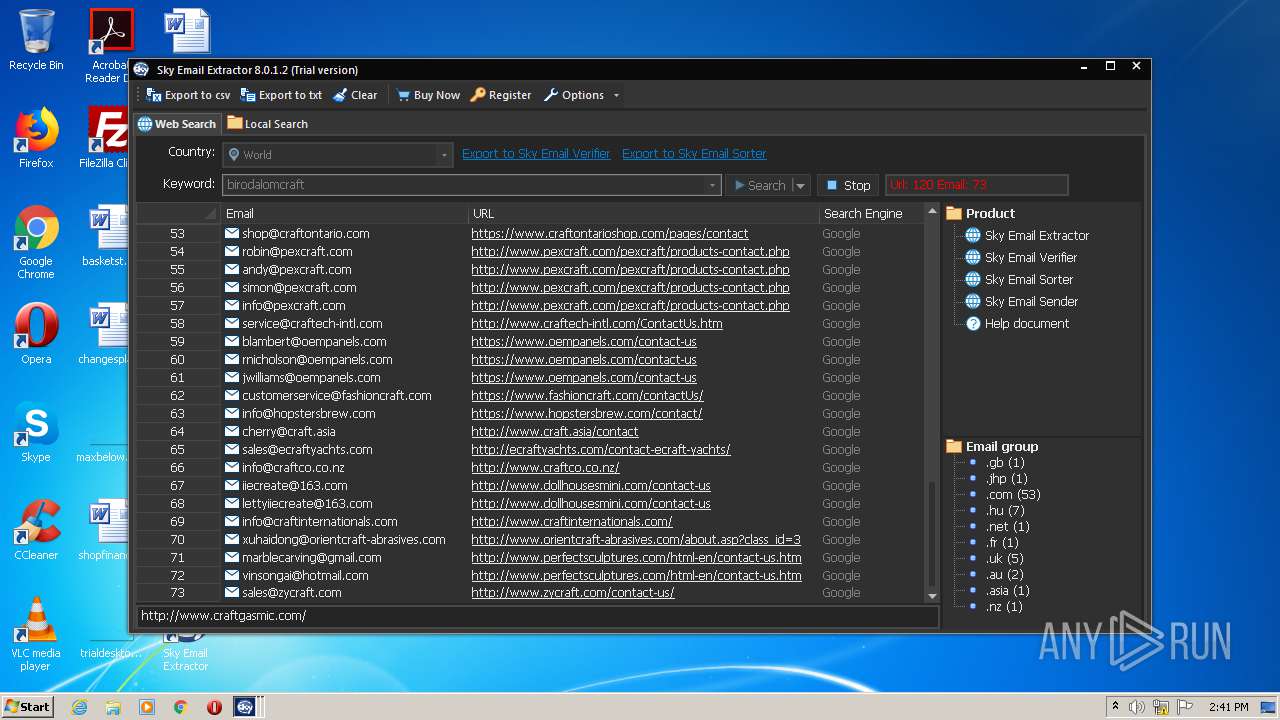The width and height of the screenshot is (1280, 720).
Task: Open the craftontarioshop.com contact URL
Action: pos(610,234)
